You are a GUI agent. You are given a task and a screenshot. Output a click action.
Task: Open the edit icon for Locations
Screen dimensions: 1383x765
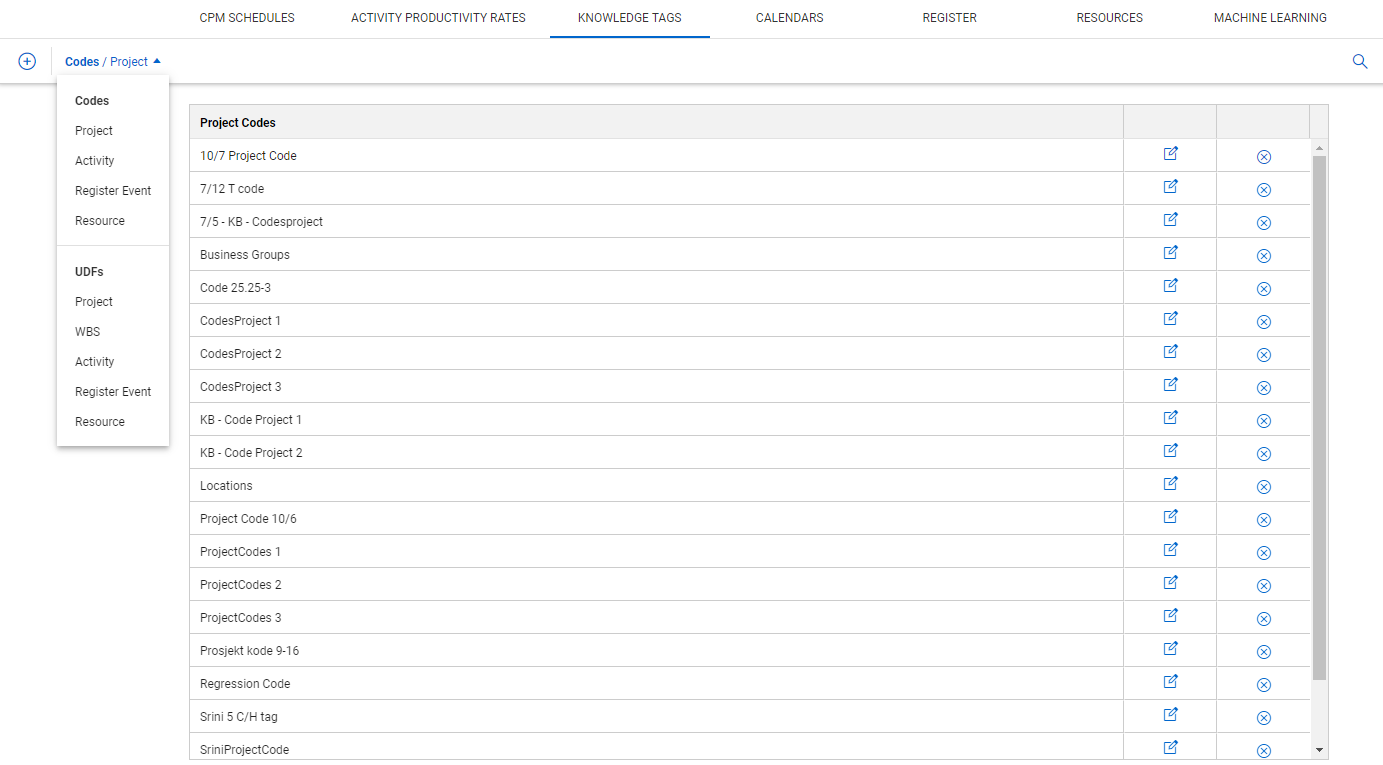[1169, 485]
